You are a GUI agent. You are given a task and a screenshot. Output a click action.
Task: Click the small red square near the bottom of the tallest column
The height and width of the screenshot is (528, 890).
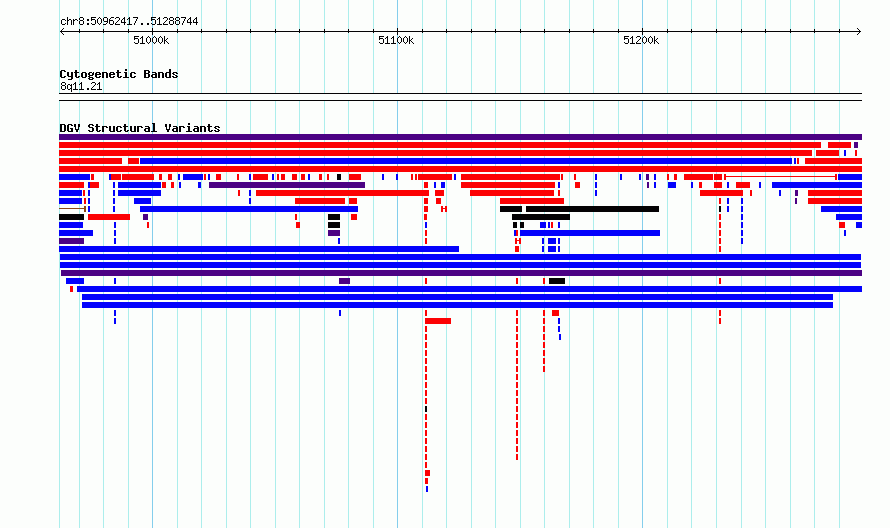point(427,473)
